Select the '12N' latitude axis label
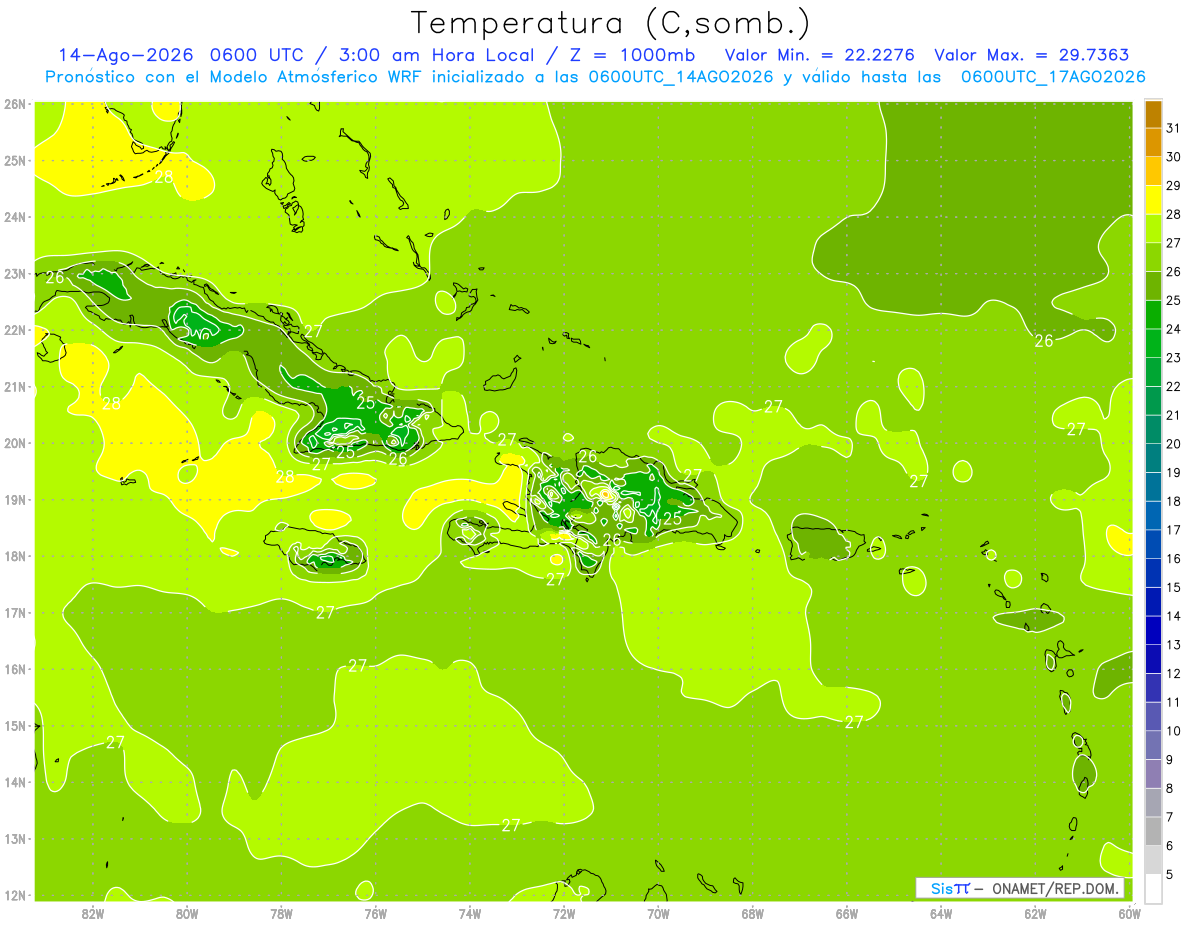The width and height of the screenshot is (1200, 927). 14,895
